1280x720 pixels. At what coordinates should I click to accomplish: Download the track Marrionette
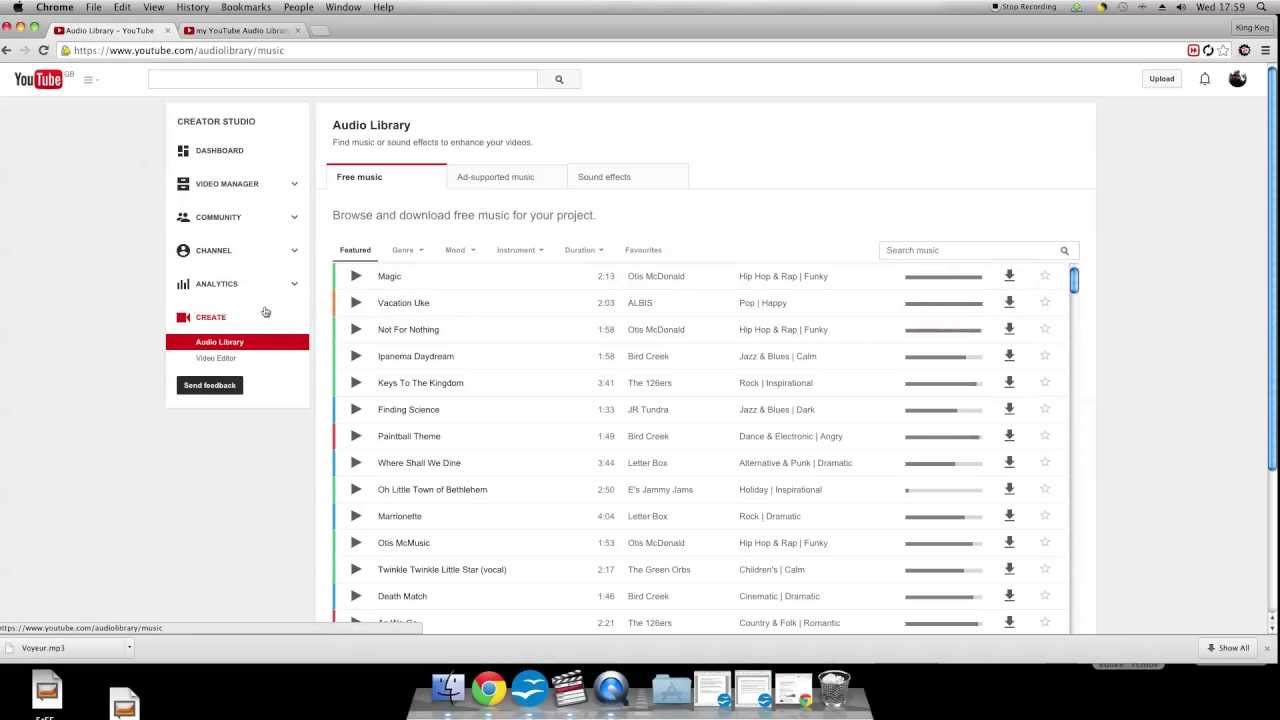(x=1009, y=516)
